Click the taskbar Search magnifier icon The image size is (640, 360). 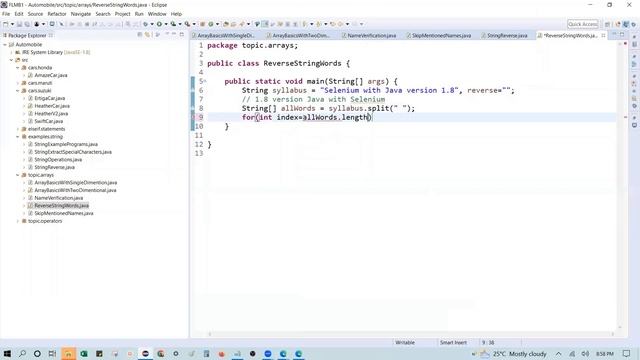pos(22,353)
